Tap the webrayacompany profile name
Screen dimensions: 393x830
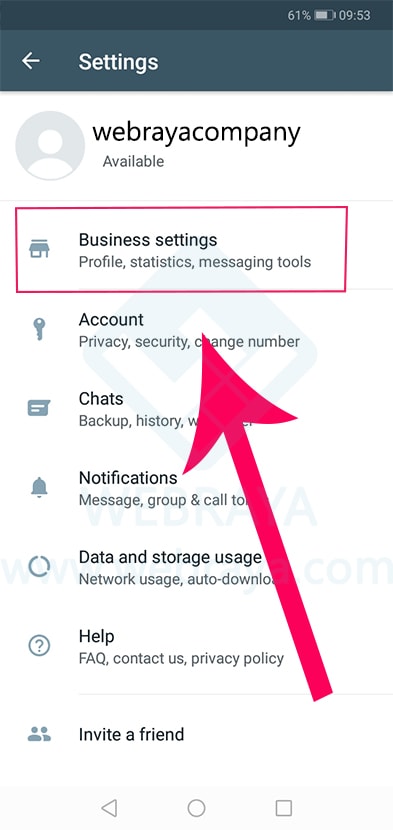point(196,132)
